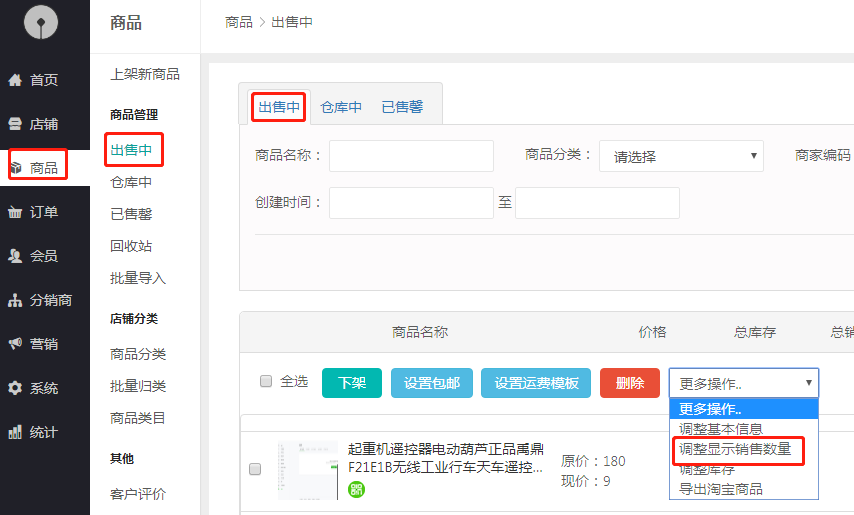
Task: Open the 回收站 sidebar link
Action: 131,246
